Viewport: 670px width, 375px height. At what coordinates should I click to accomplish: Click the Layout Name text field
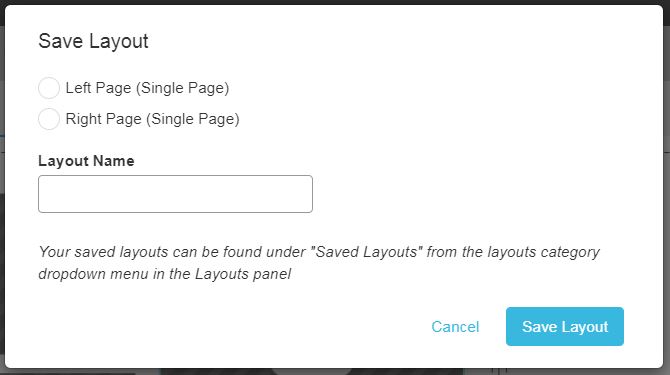[x=175, y=194]
